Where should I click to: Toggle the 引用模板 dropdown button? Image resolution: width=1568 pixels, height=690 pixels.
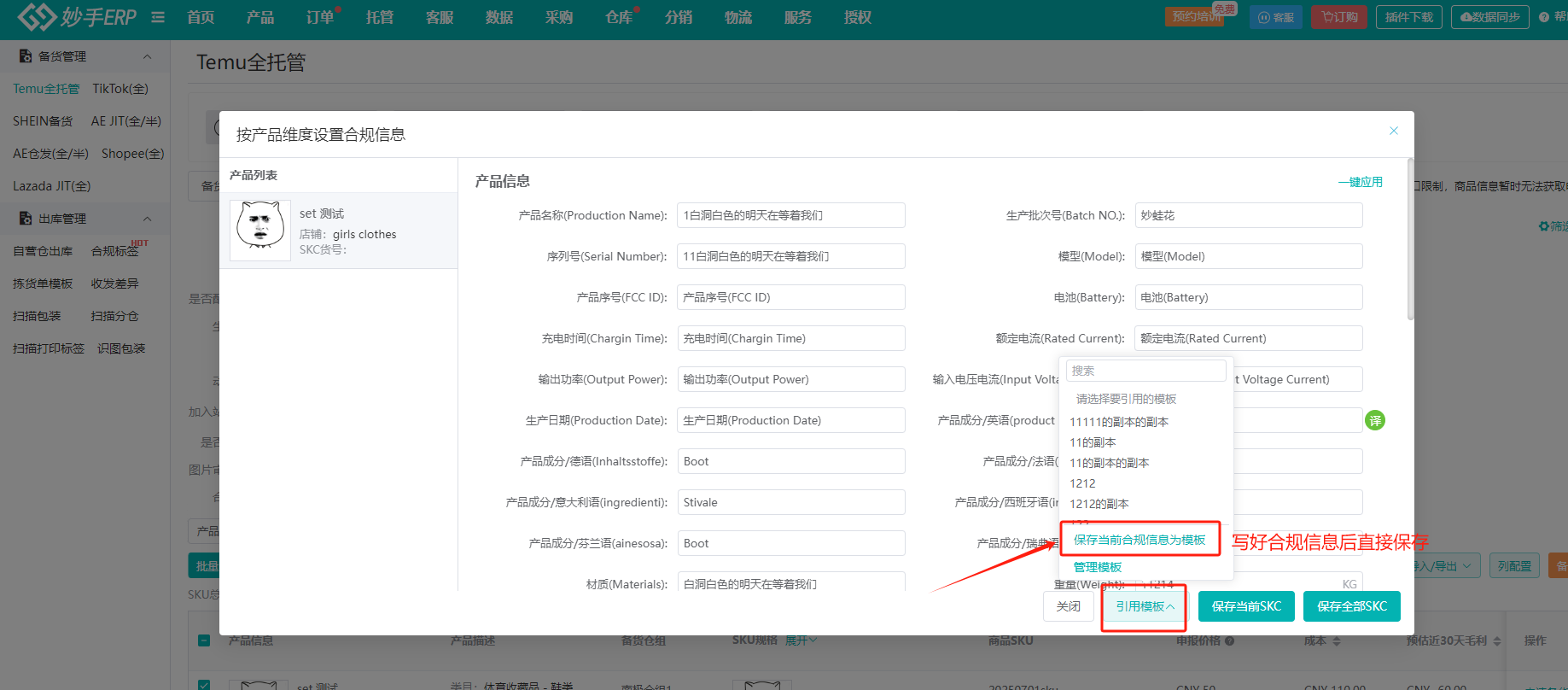[x=1144, y=606]
